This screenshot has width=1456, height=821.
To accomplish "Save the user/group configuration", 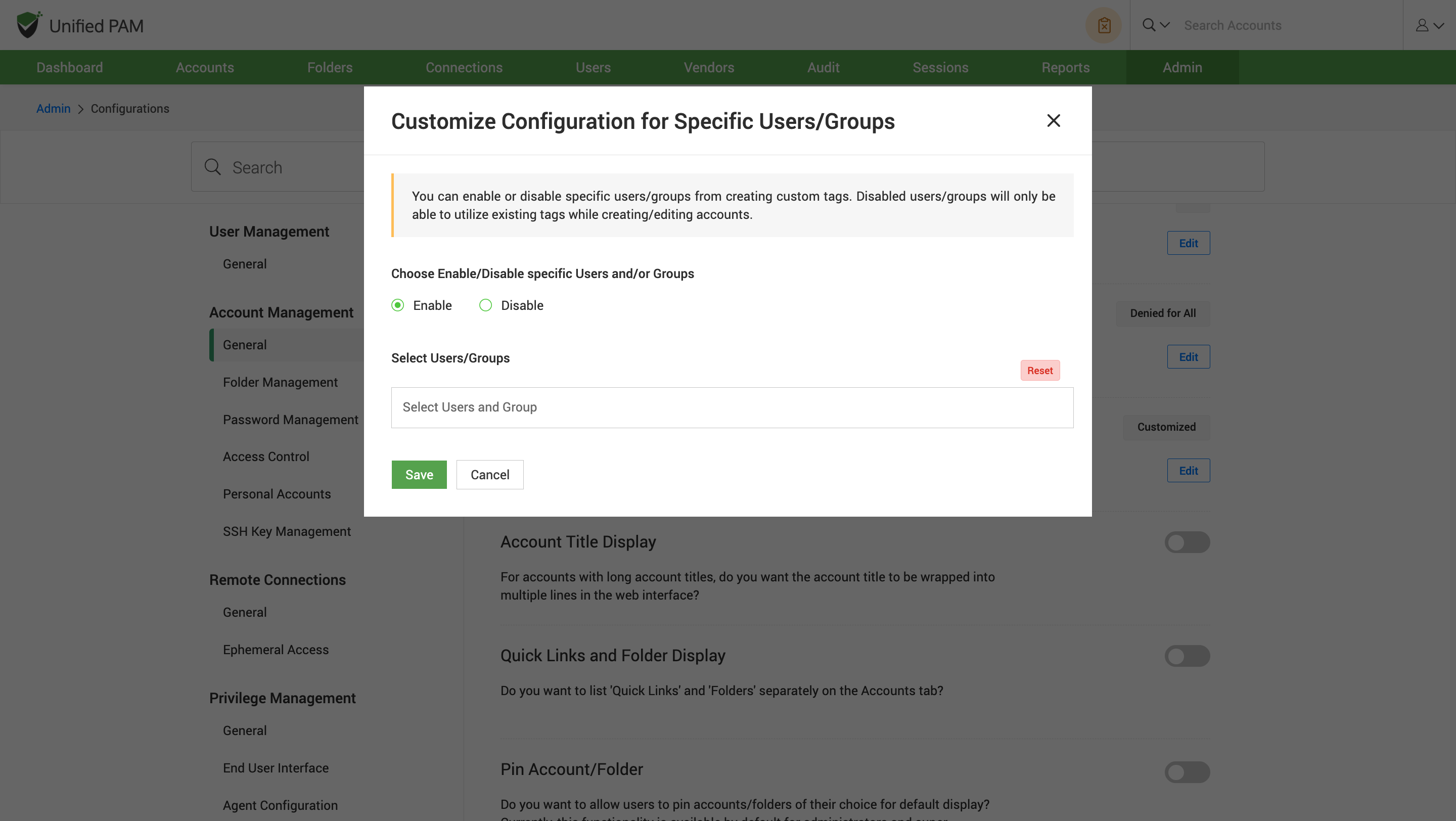I will point(419,475).
